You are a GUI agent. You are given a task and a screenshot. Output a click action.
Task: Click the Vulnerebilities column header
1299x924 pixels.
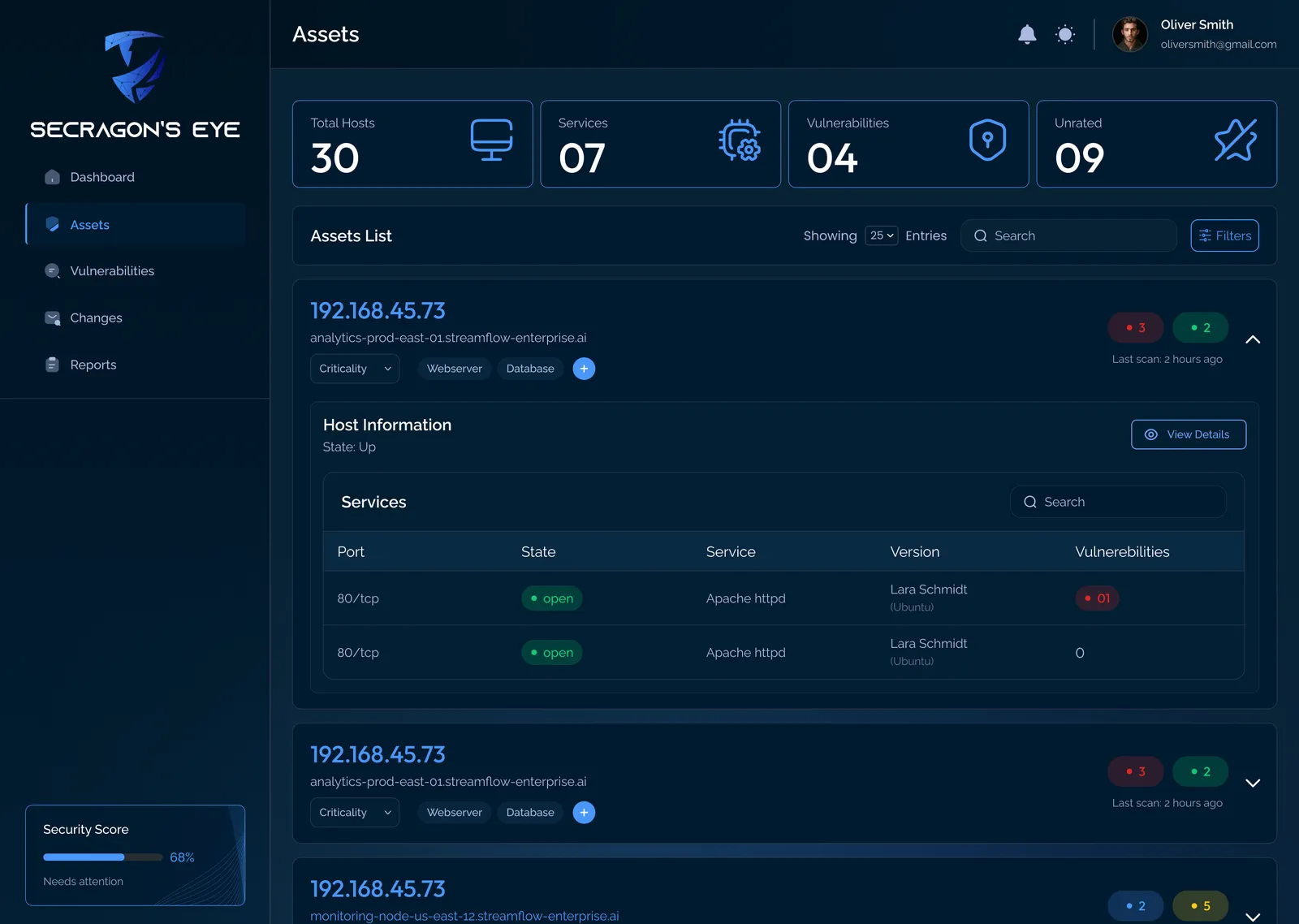1122,552
